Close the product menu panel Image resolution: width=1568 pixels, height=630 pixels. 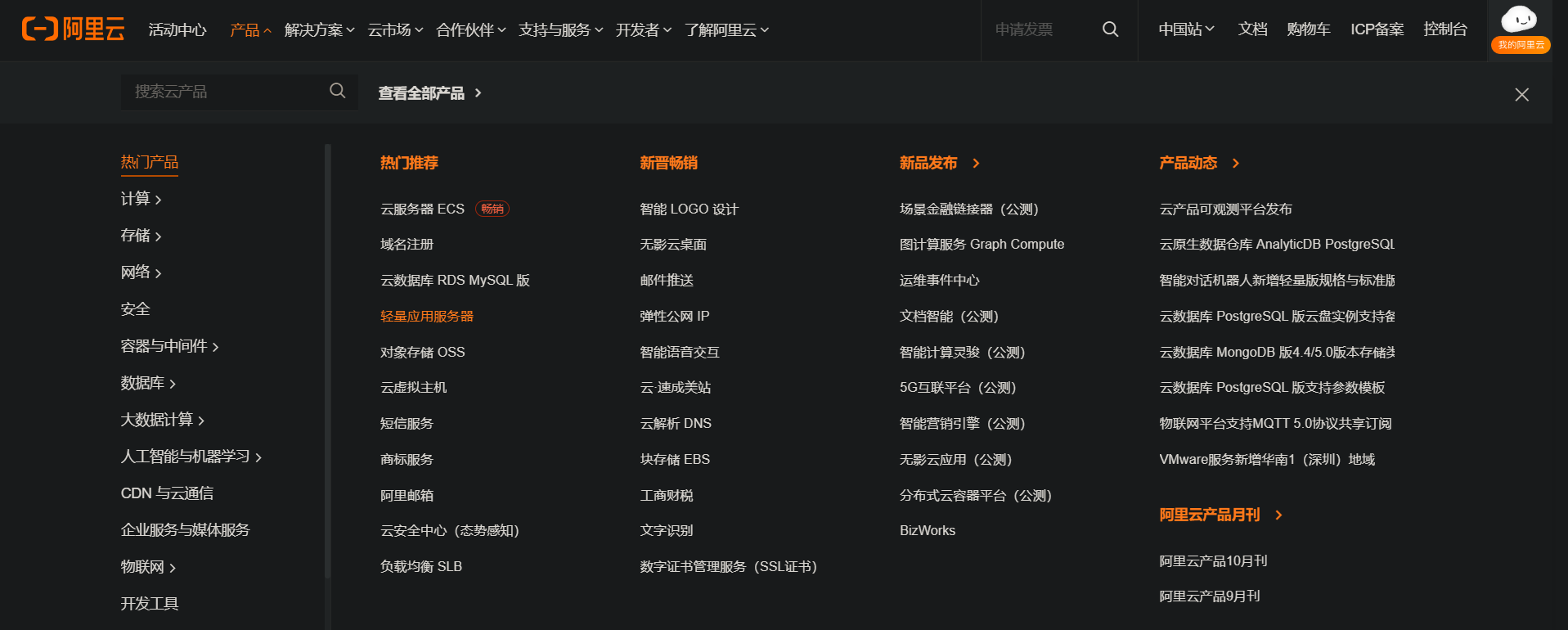coord(1521,95)
